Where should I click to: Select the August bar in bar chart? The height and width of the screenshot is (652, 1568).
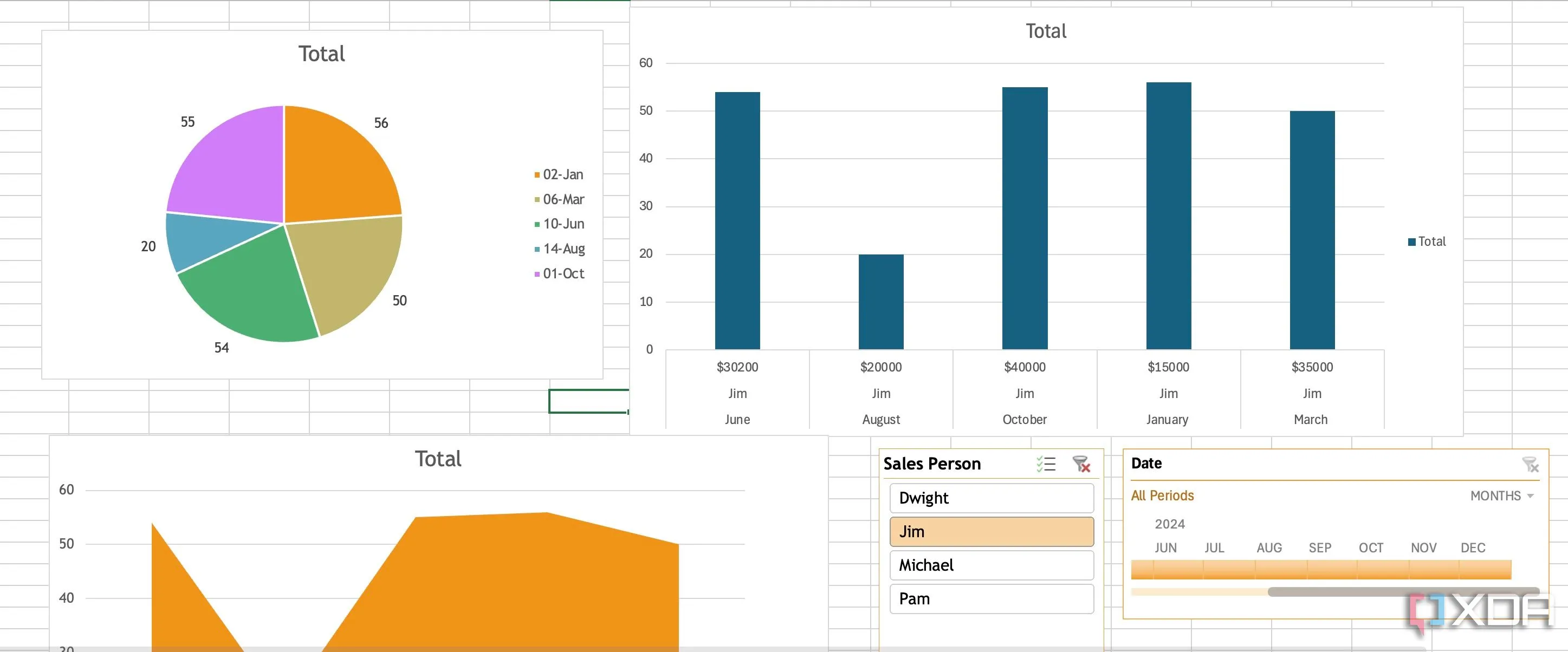[x=881, y=302]
